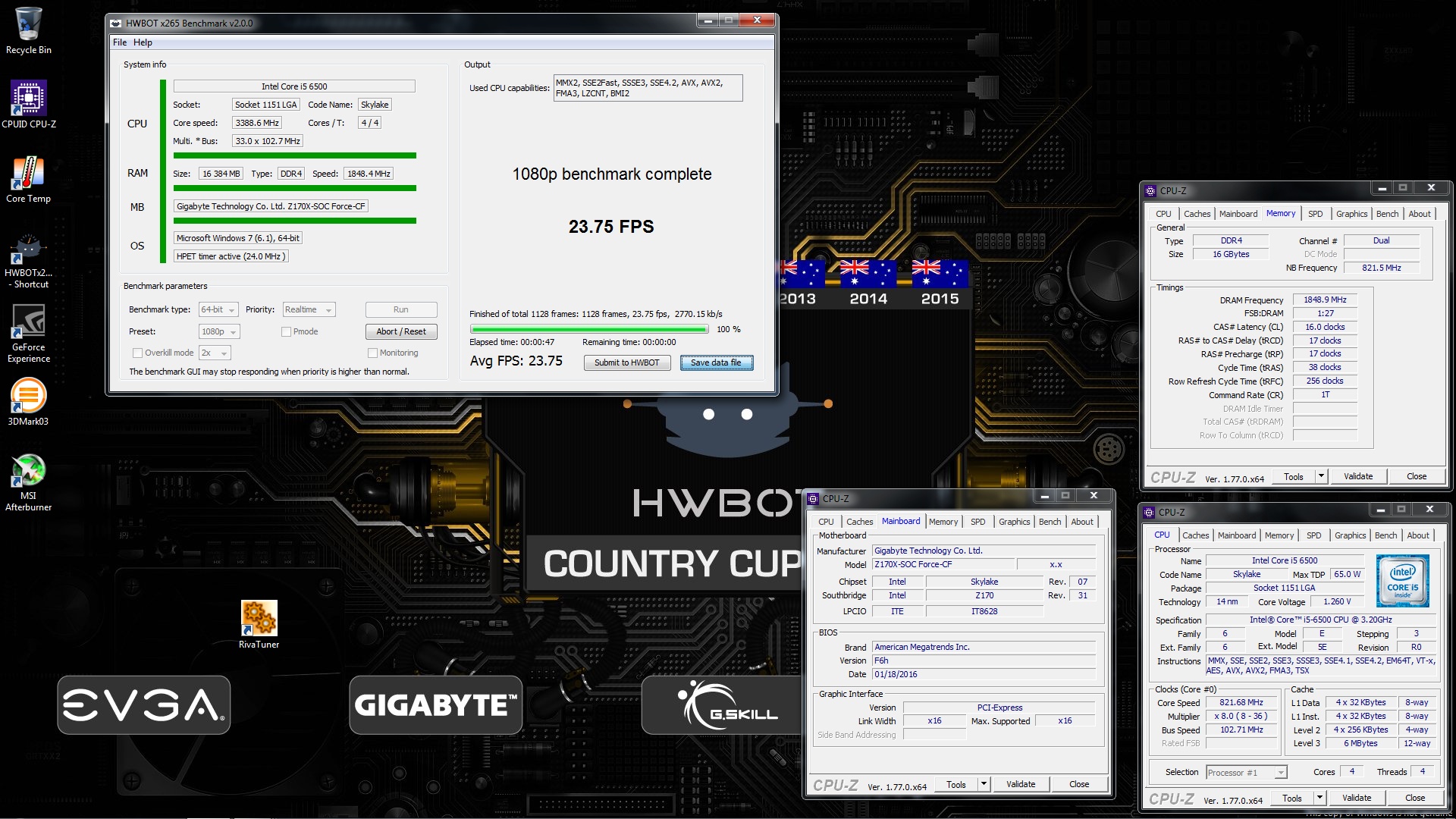Click the Model Z170X-SOC Force-CF value
The width and height of the screenshot is (1456, 819).
tap(943, 564)
